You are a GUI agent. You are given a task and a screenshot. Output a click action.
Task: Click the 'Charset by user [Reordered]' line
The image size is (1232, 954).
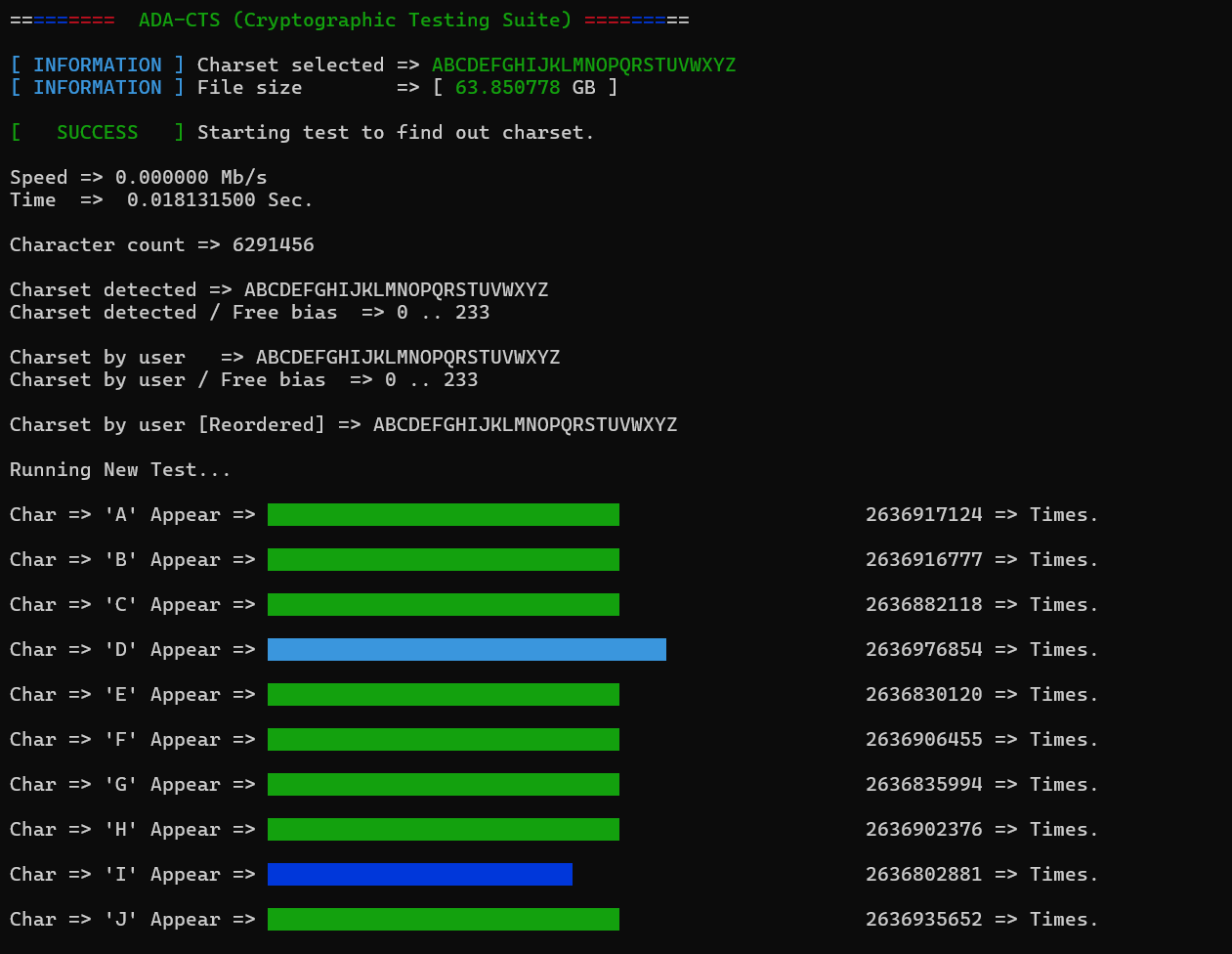343,425
